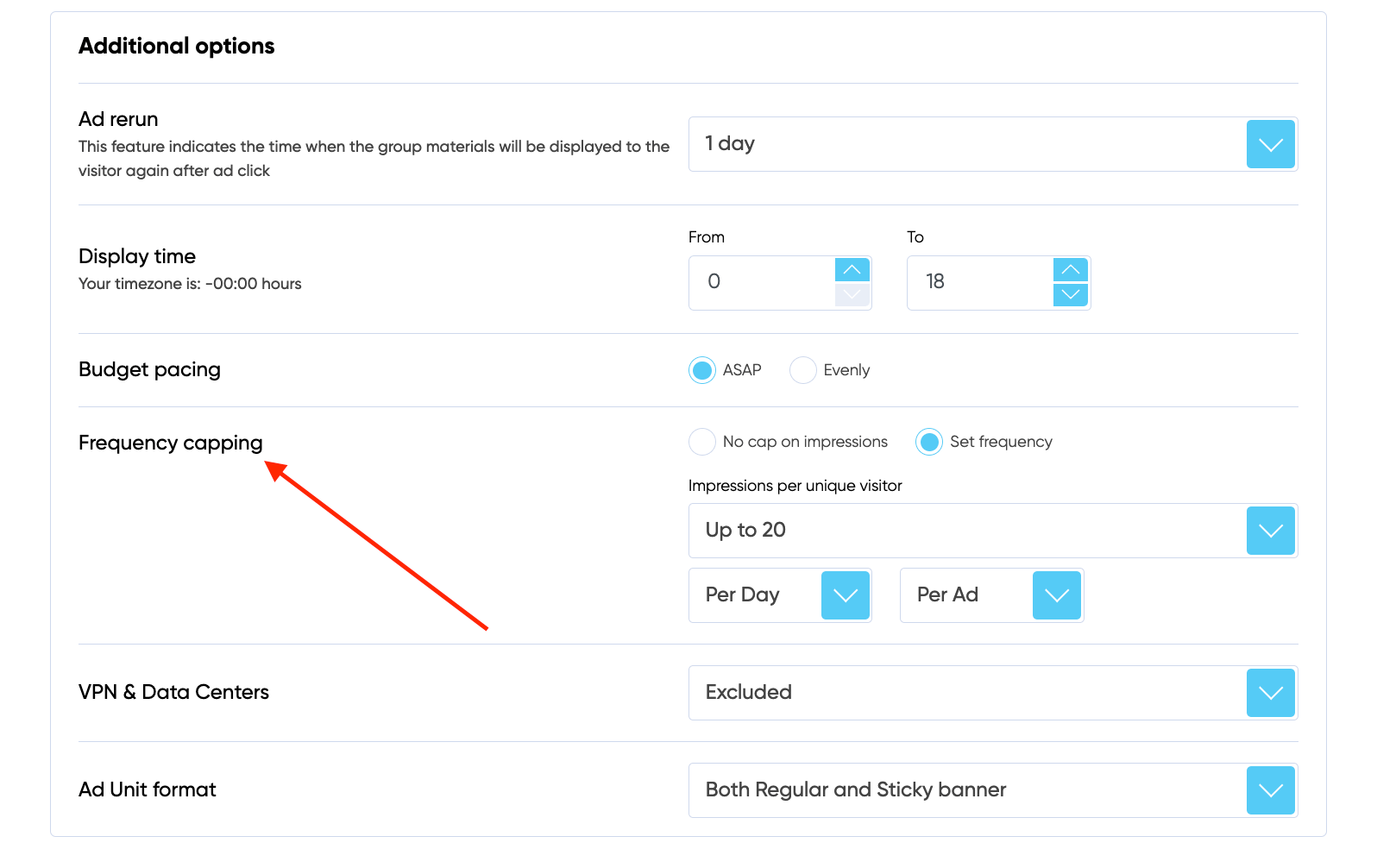Screen dimensions: 1377x868
Task: Select ASAP budget pacing
Action: [x=702, y=369]
